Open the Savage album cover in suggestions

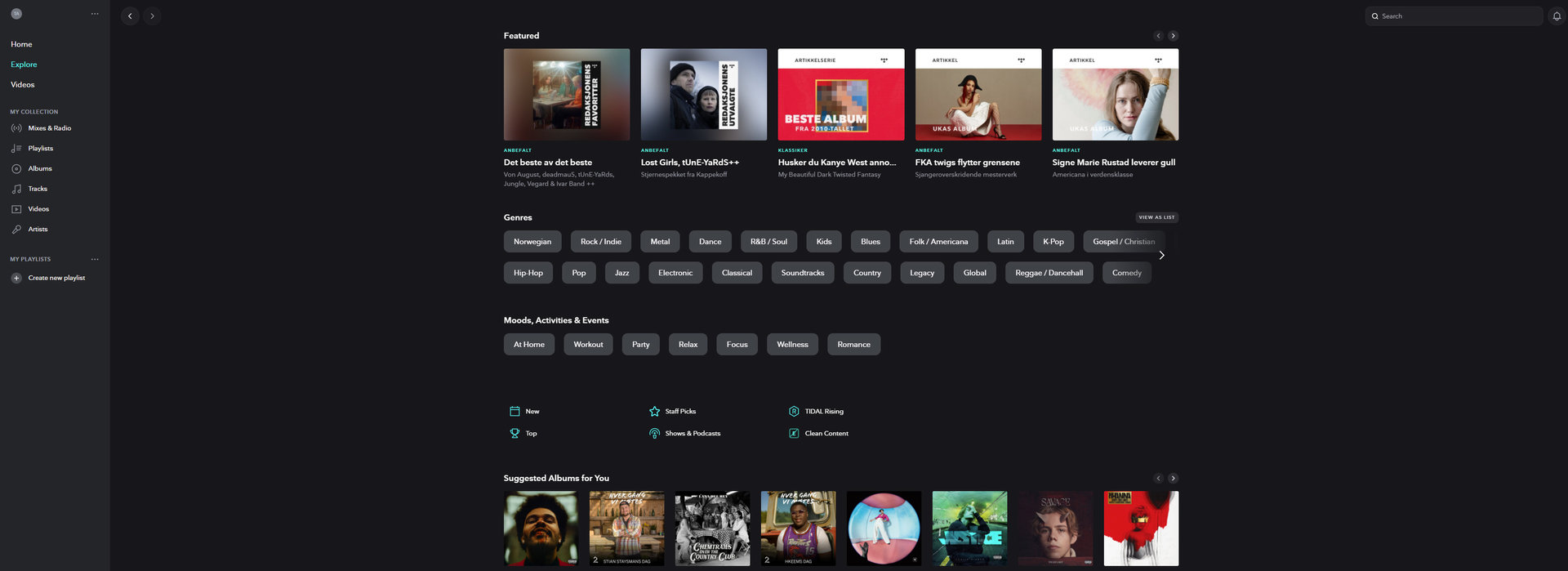pos(1055,529)
